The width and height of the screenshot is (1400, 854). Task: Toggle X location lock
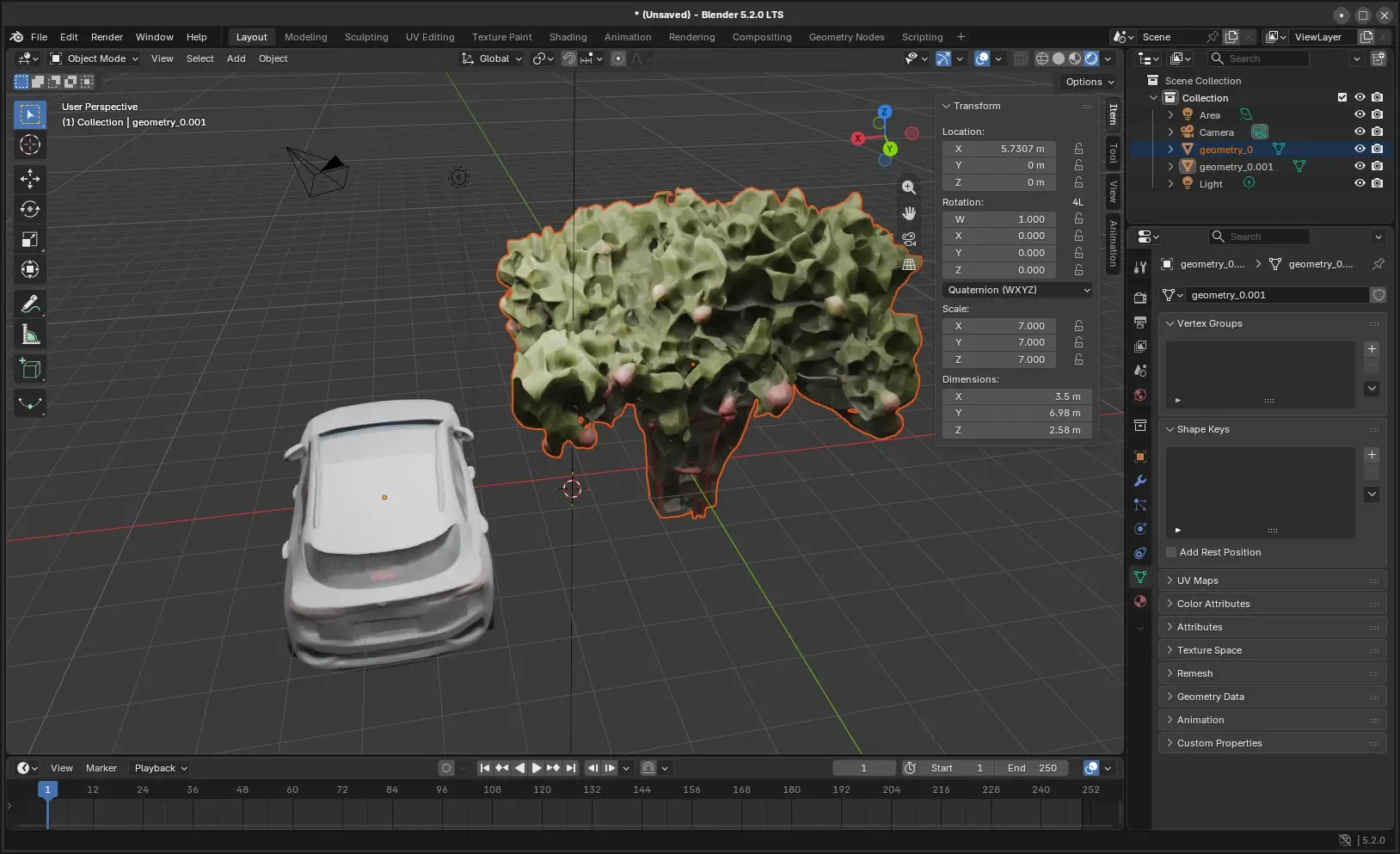pos(1078,149)
